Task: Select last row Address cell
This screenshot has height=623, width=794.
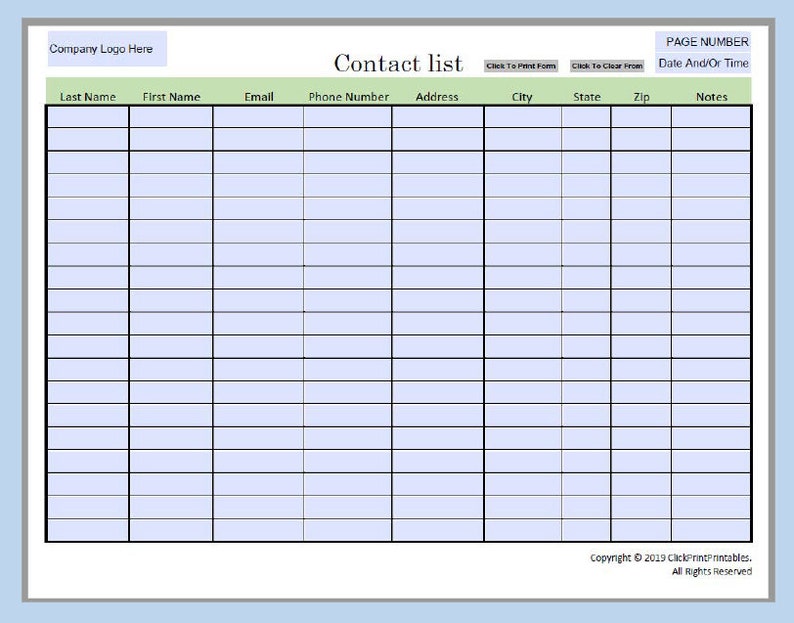Action: pyautogui.click(x=438, y=530)
